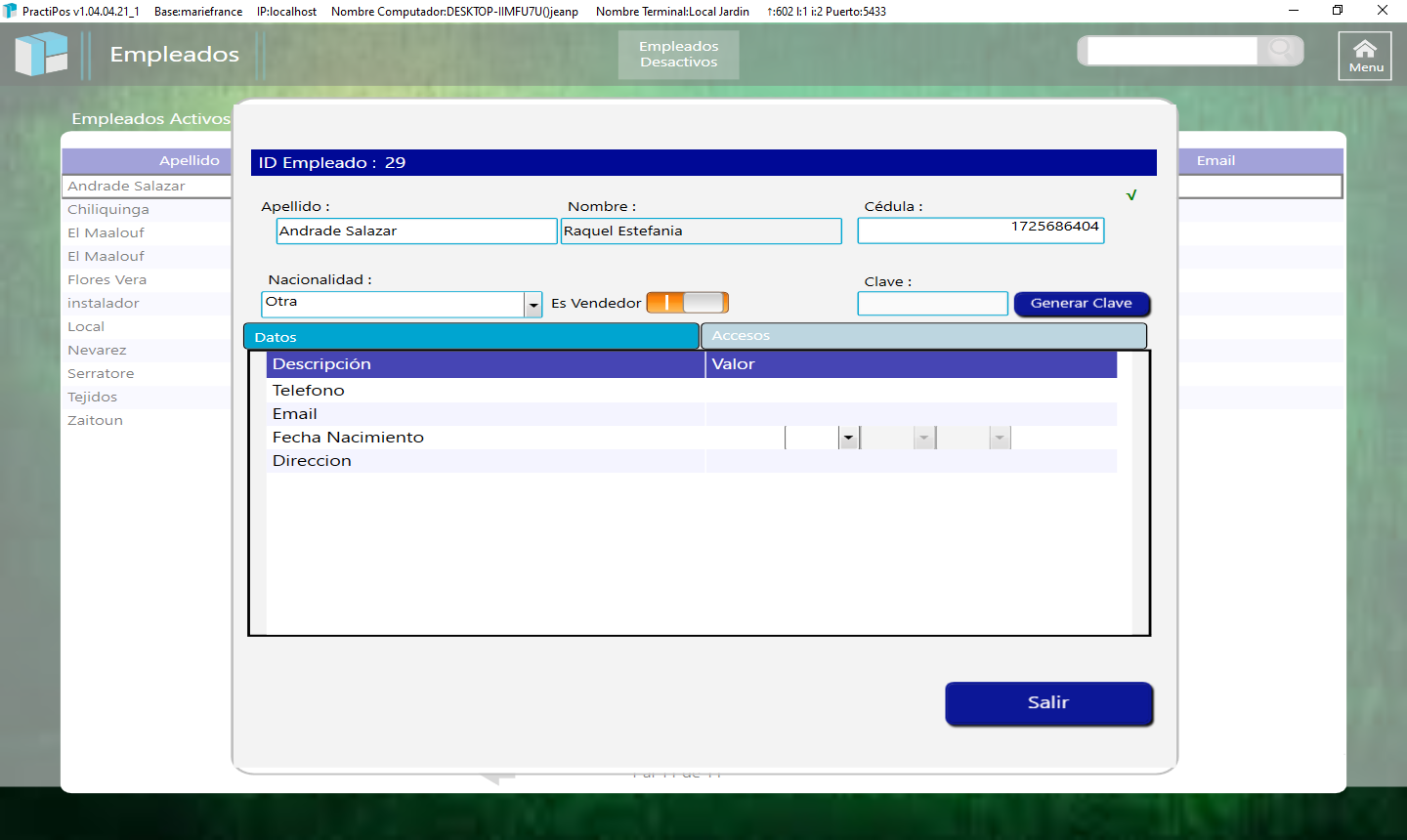
Task: Focus the Clave password field
Action: pyautogui.click(x=932, y=304)
